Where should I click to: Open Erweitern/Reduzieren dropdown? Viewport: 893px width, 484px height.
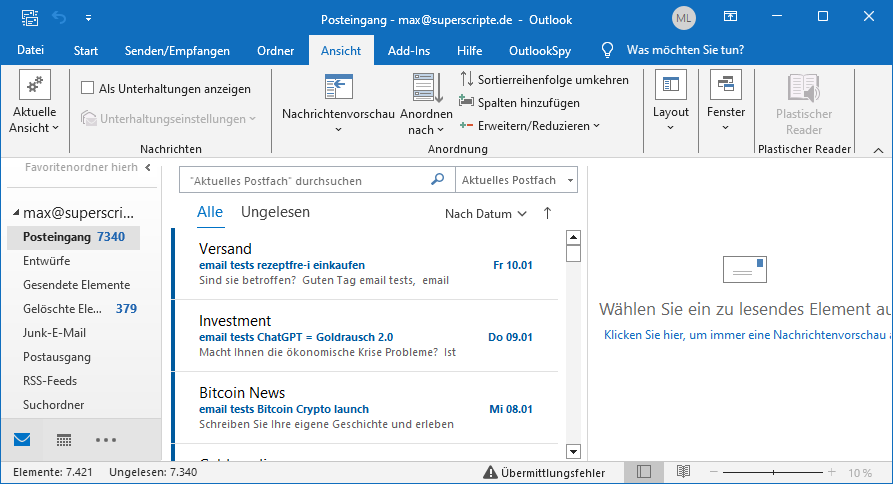530,126
